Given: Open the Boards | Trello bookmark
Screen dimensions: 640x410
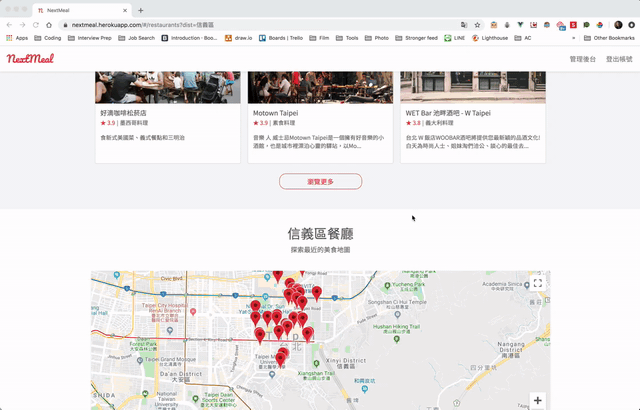Looking at the screenshot, I should point(281,38).
